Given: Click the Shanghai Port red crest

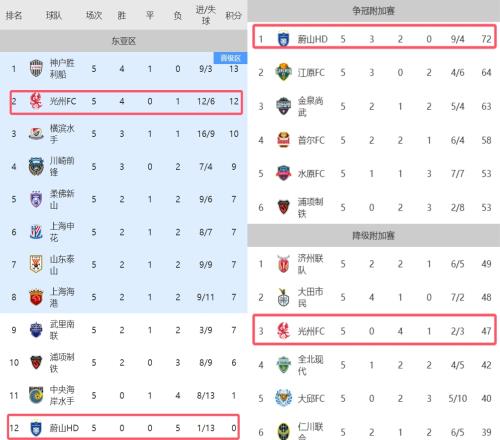Looking at the screenshot, I should coord(36,297).
